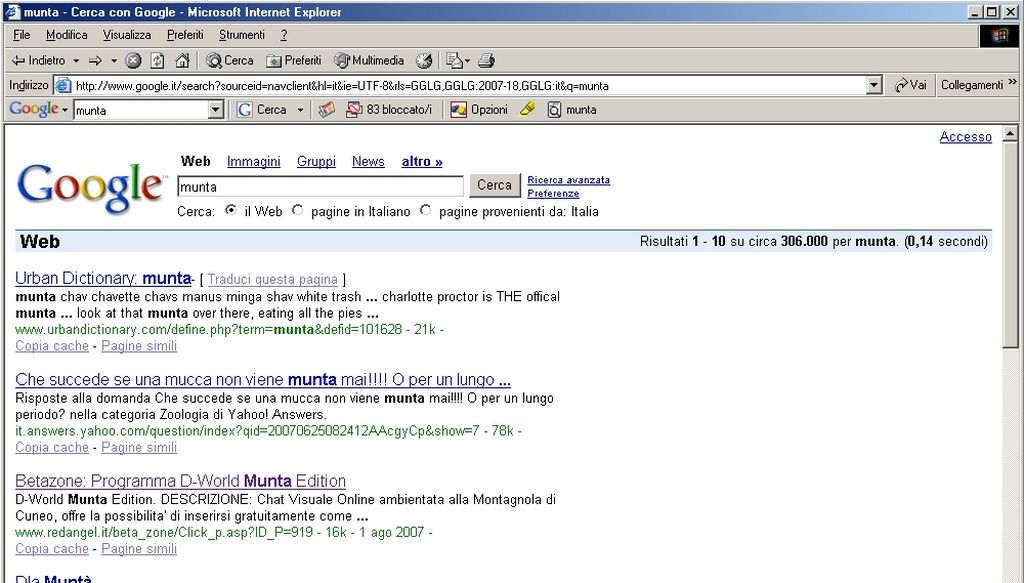Open the Multimedia toolbar button

pyautogui.click(x=369, y=60)
